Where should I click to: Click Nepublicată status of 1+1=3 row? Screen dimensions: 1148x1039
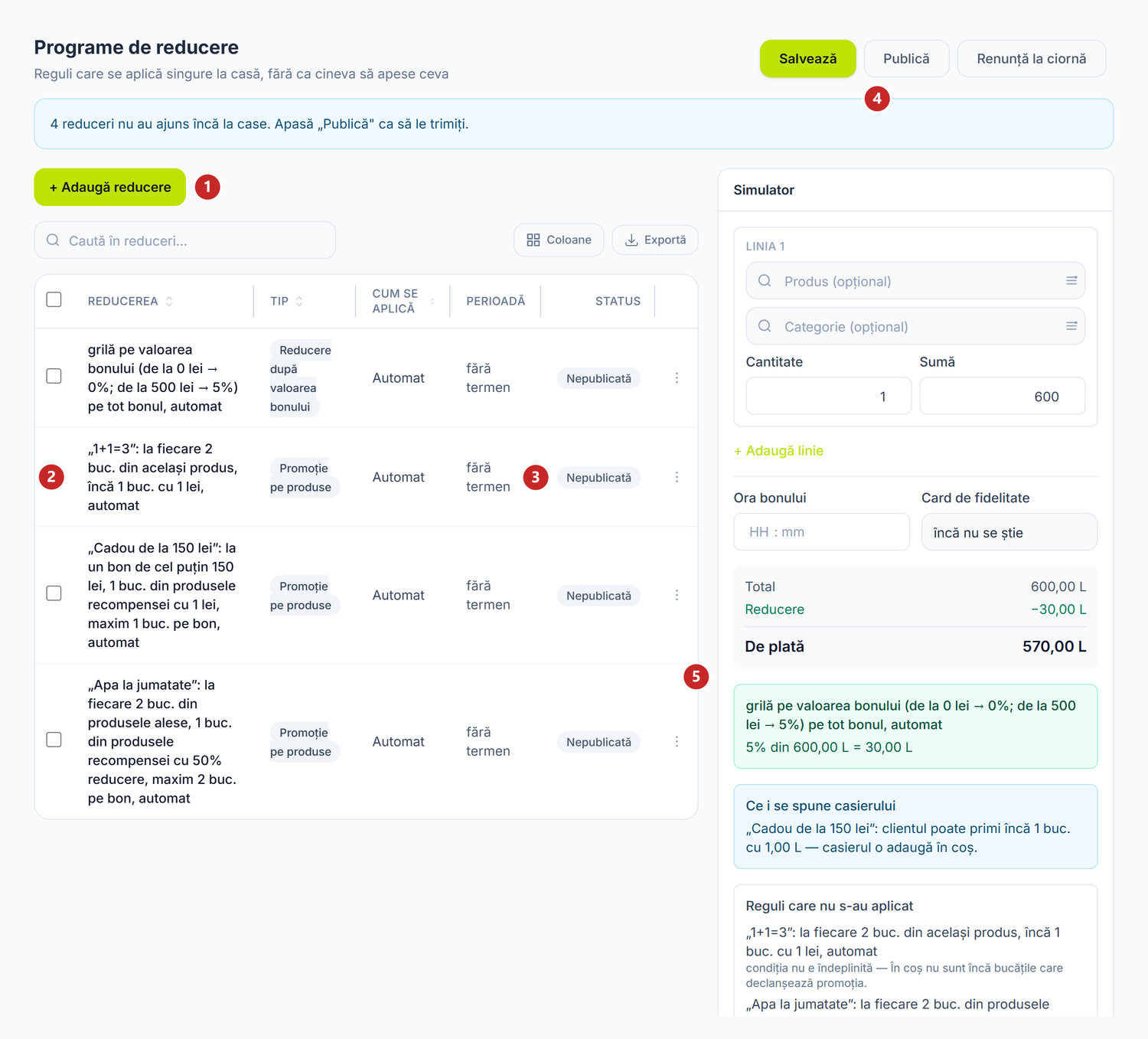tap(598, 478)
